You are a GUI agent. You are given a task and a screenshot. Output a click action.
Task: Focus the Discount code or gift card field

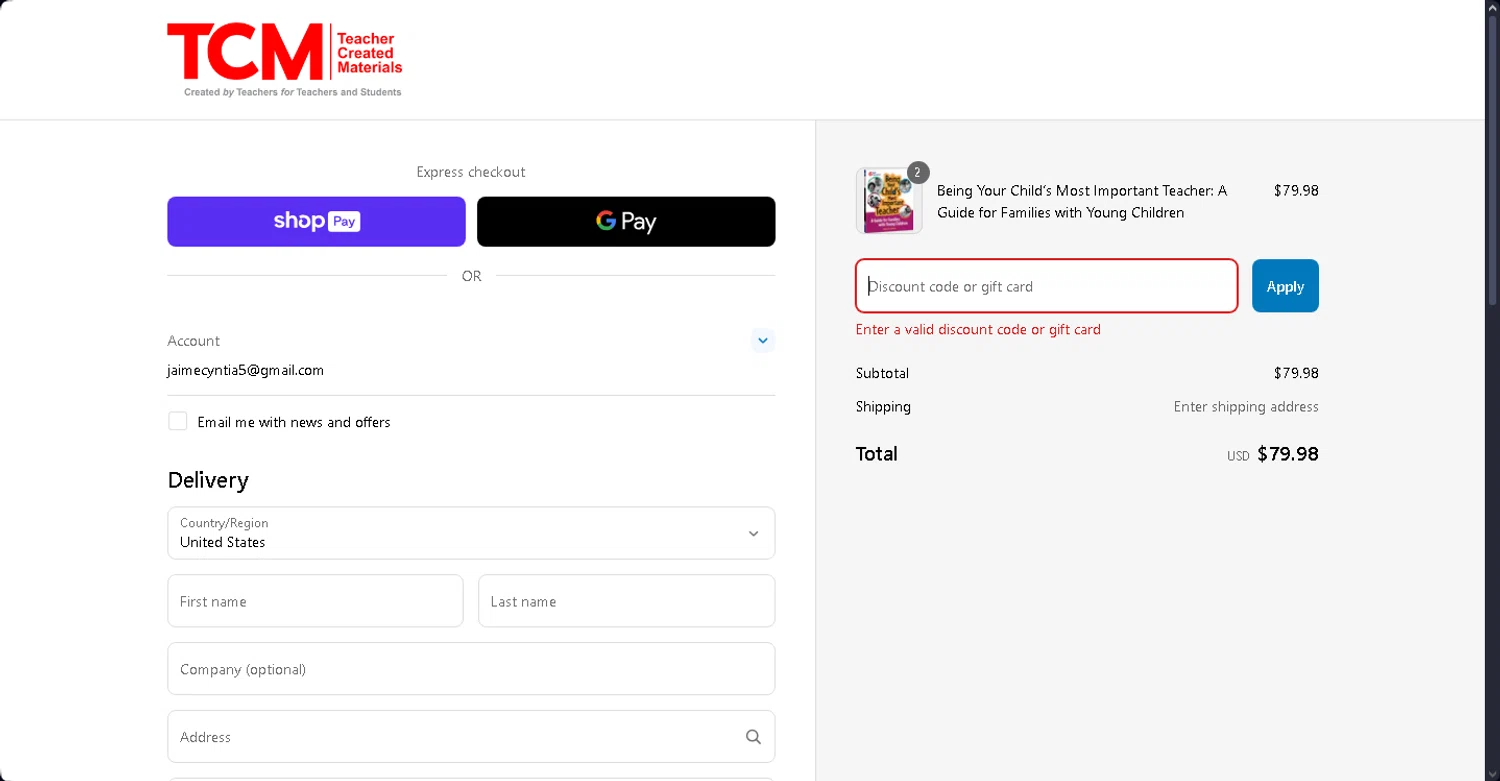point(1046,286)
